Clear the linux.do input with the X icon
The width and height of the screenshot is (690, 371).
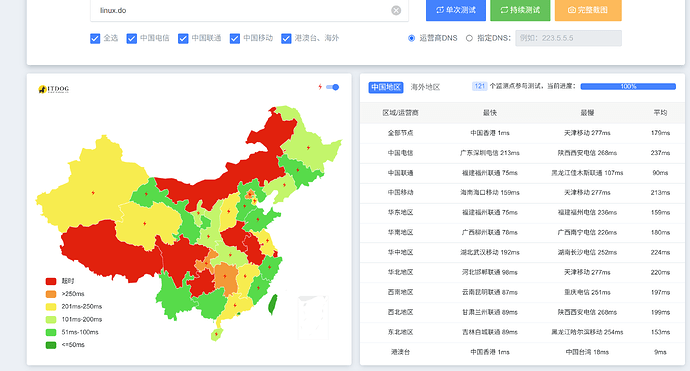point(396,10)
